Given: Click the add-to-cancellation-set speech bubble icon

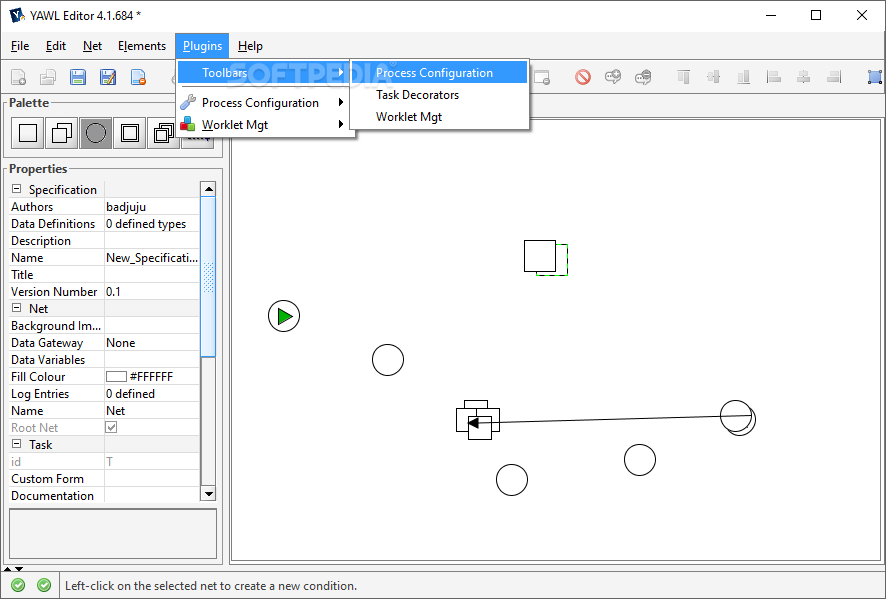Looking at the screenshot, I should [613, 77].
